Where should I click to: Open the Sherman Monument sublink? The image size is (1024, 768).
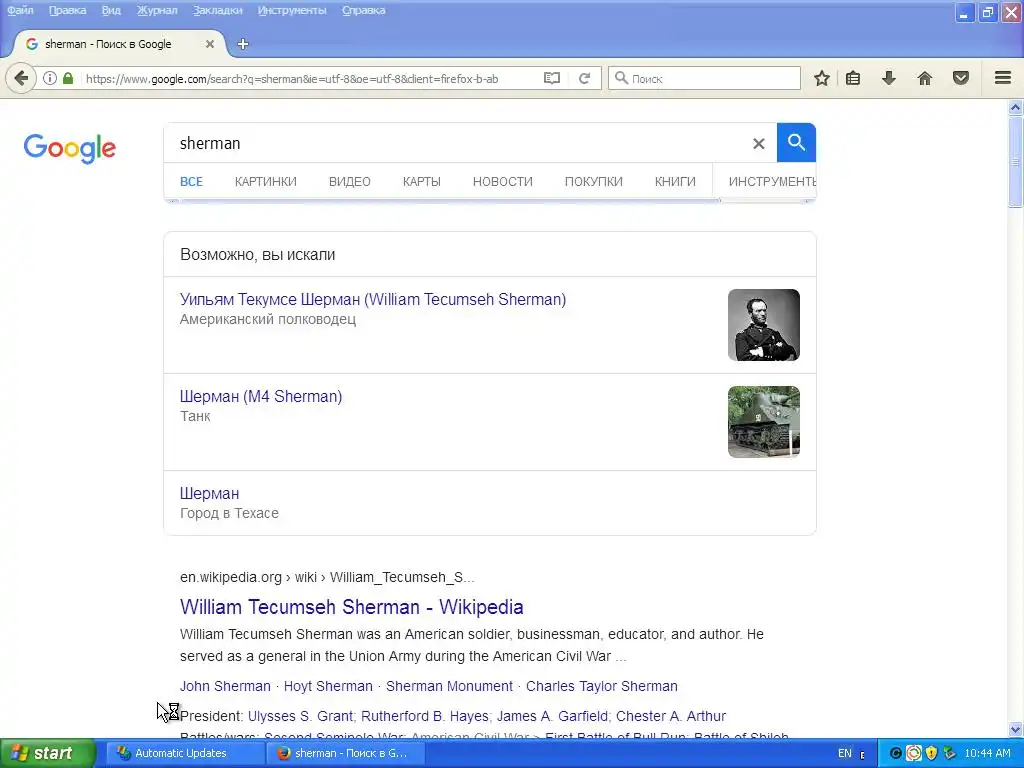(x=449, y=686)
